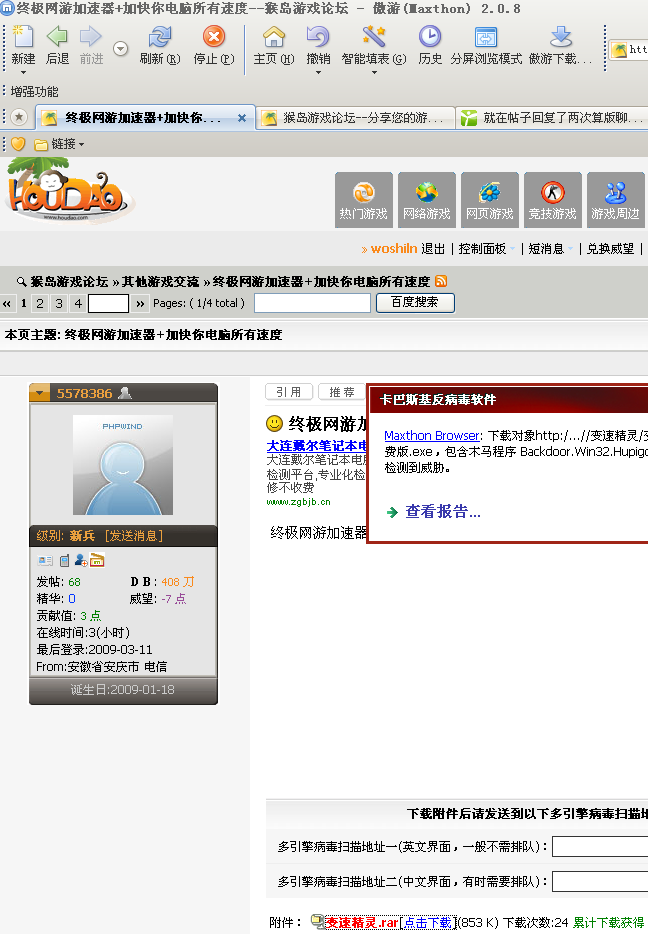Screen dimensions: 648x934
Task: Expand the 智能填表 dropdown arrow
Action: click(x=374, y=73)
